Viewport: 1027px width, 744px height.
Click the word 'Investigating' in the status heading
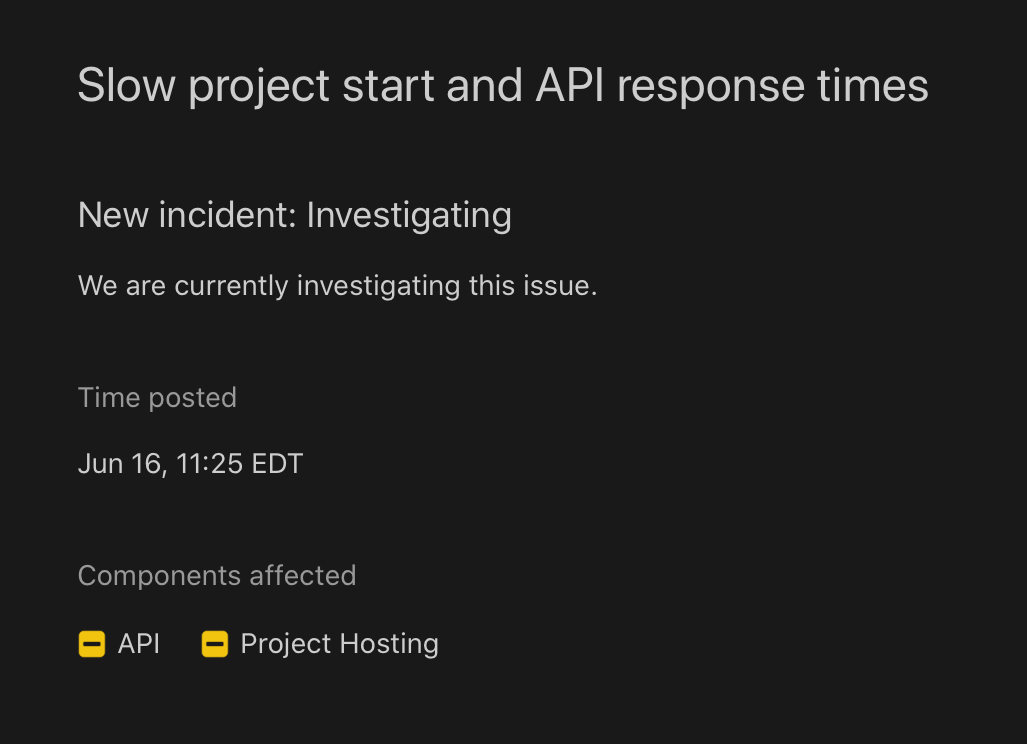click(x=409, y=216)
